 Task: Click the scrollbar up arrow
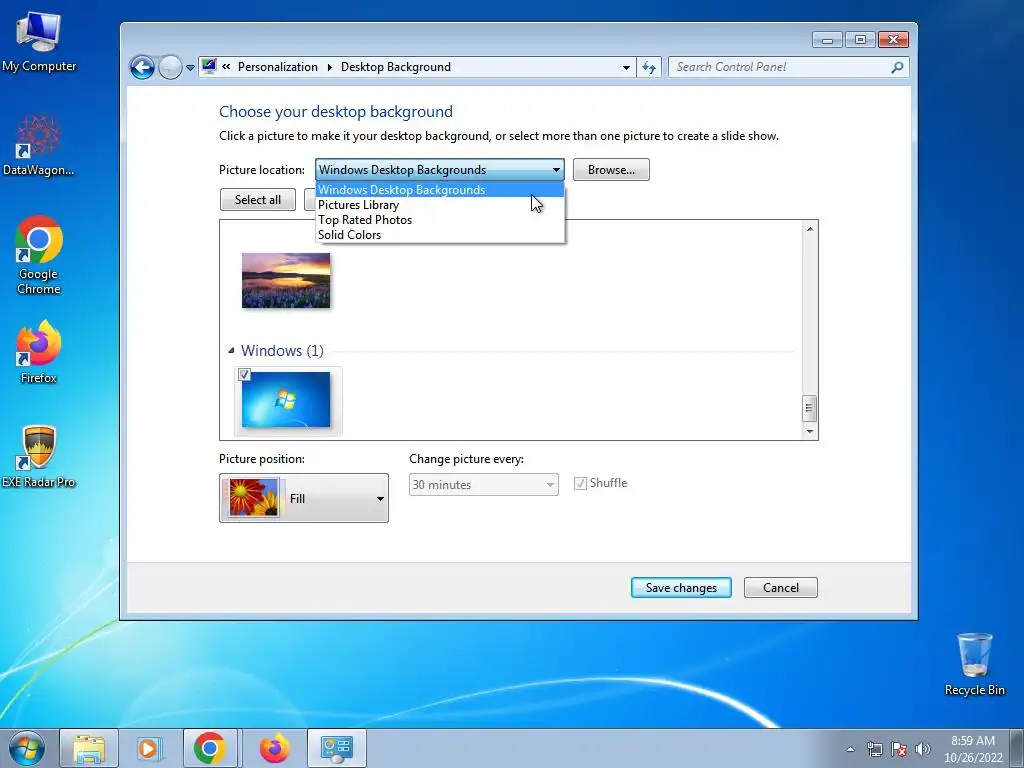pos(810,229)
